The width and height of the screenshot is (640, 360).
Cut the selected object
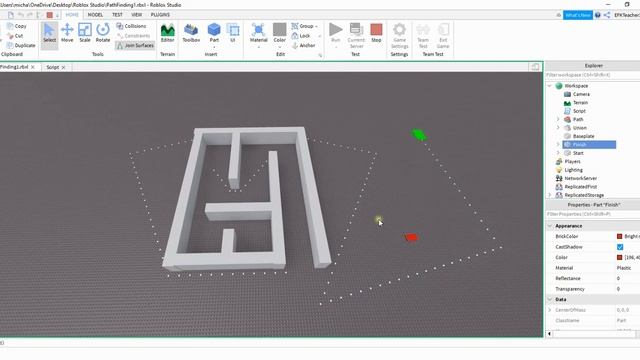tap(15, 36)
